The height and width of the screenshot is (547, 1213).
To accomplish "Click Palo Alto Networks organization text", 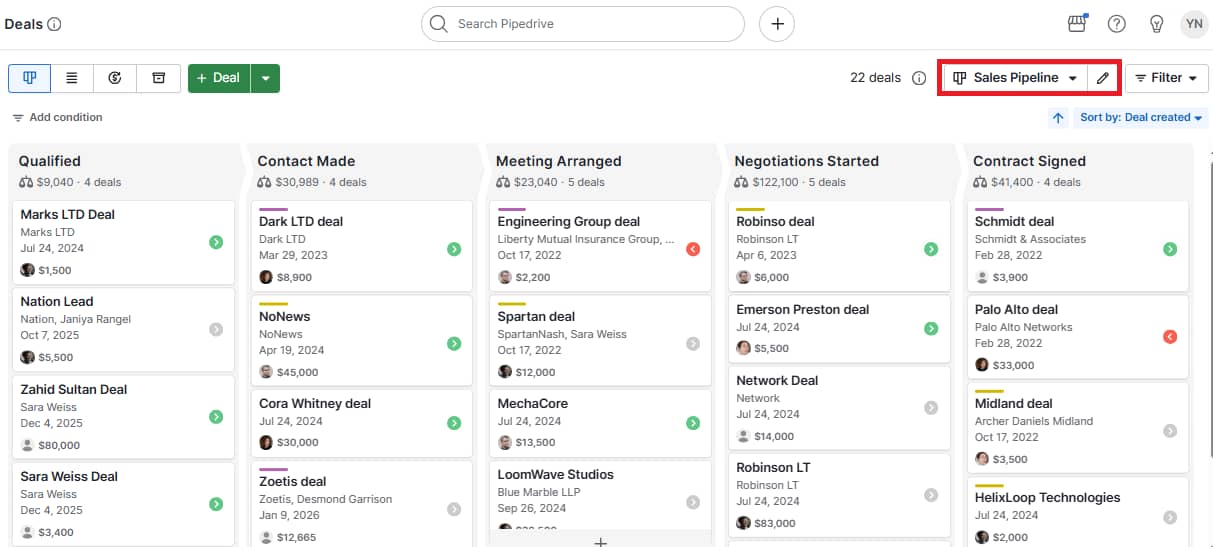I will [x=1023, y=327].
